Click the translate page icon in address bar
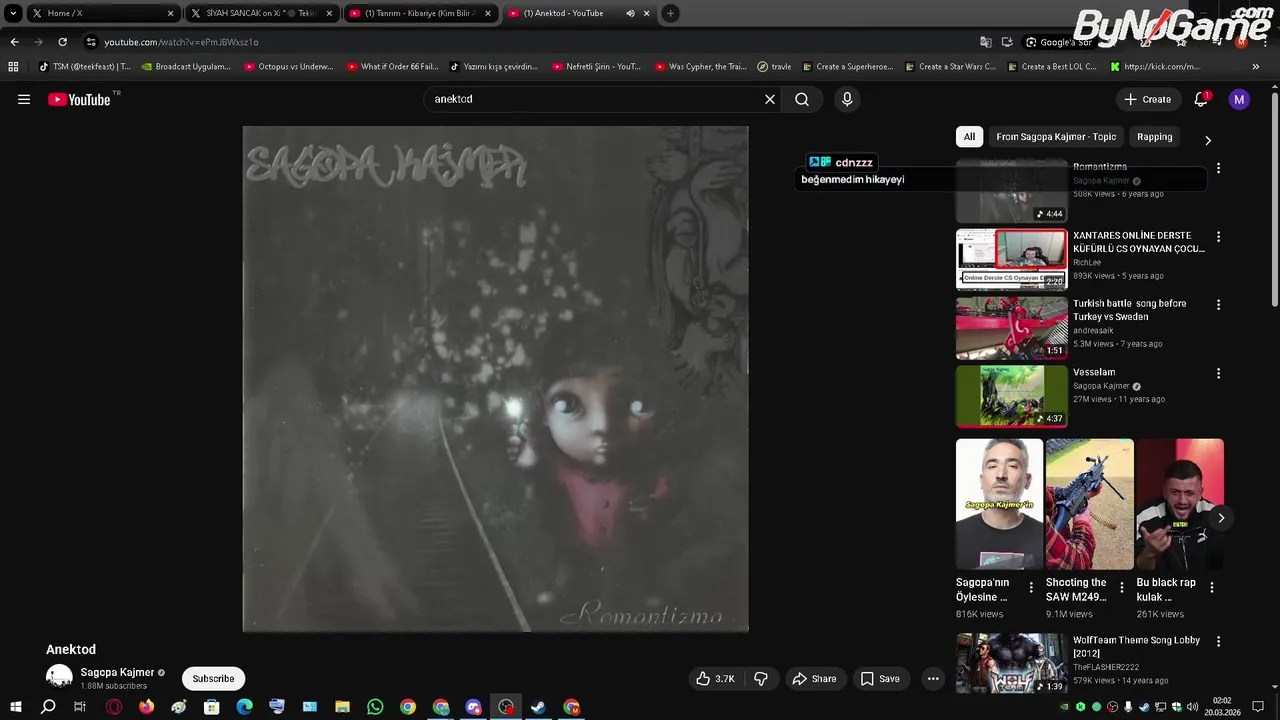Viewport: 1280px width, 720px height. pos(986,42)
